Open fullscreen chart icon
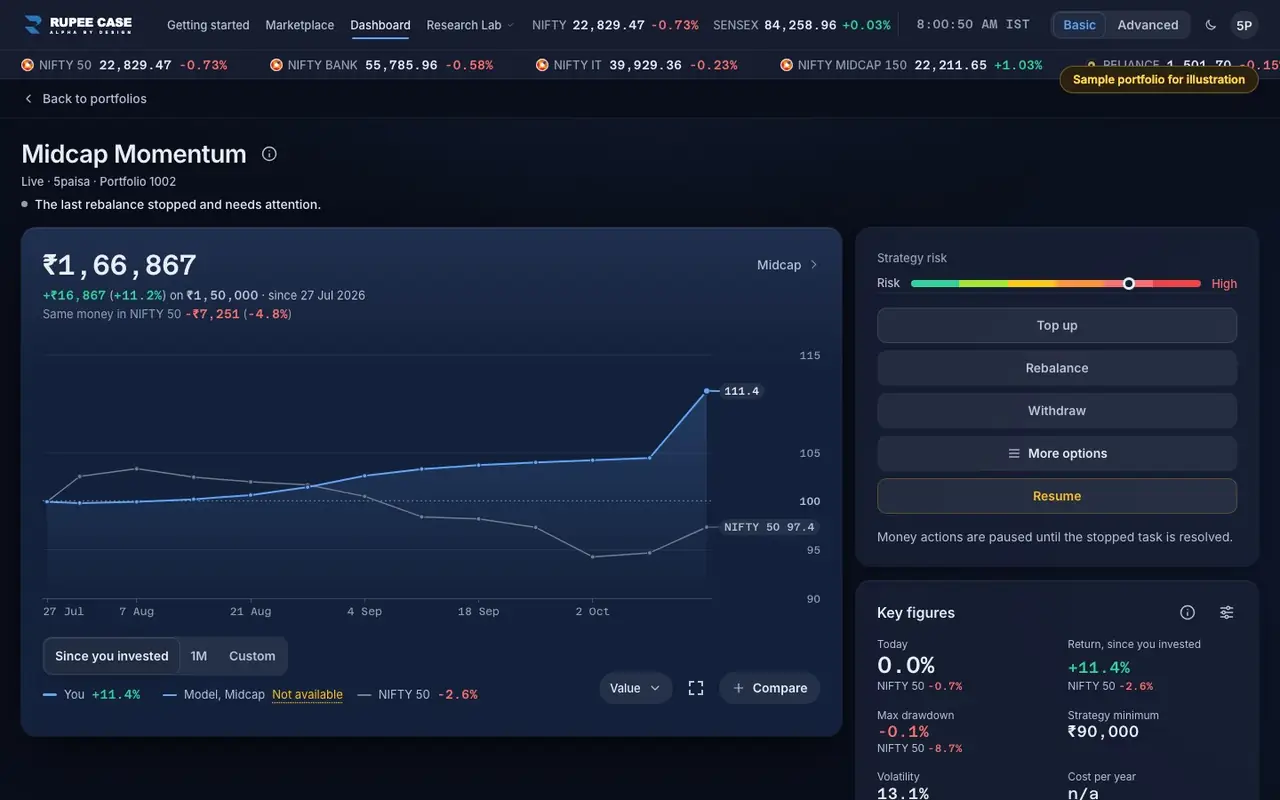The width and height of the screenshot is (1280, 800). pyautogui.click(x=696, y=688)
